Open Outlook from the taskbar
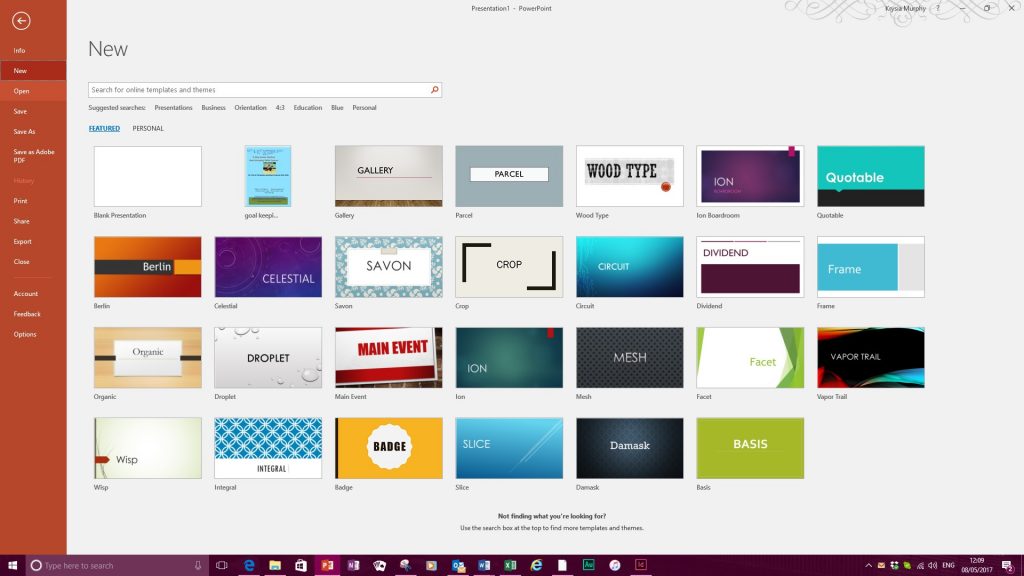 [x=458, y=565]
